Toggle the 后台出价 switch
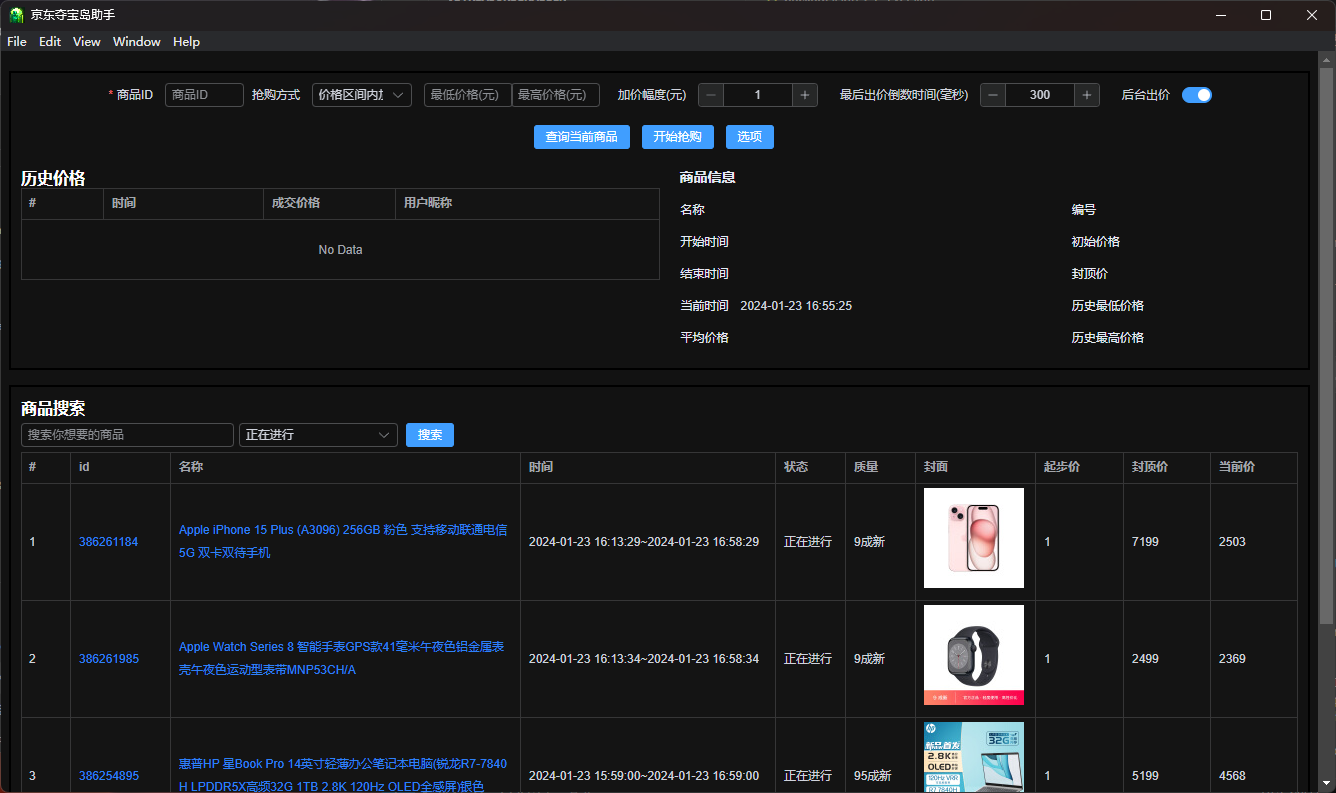Viewport: 1336px width, 793px height. [x=1197, y=95]
